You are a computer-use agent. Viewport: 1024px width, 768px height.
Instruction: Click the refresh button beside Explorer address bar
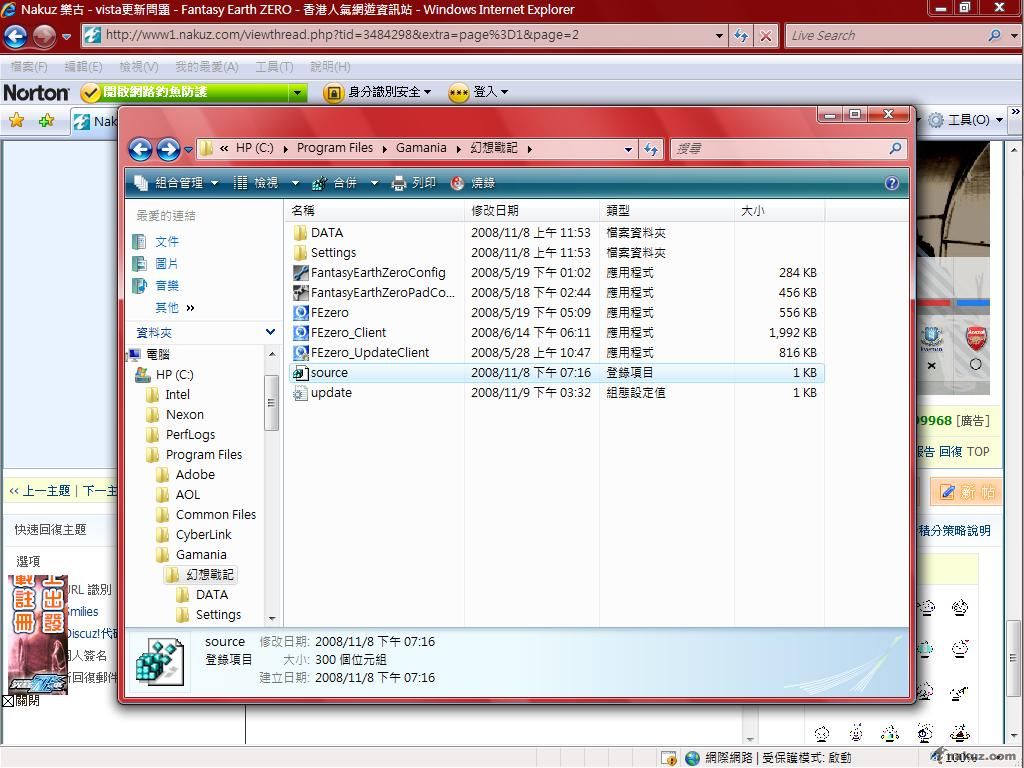(651, 149)
